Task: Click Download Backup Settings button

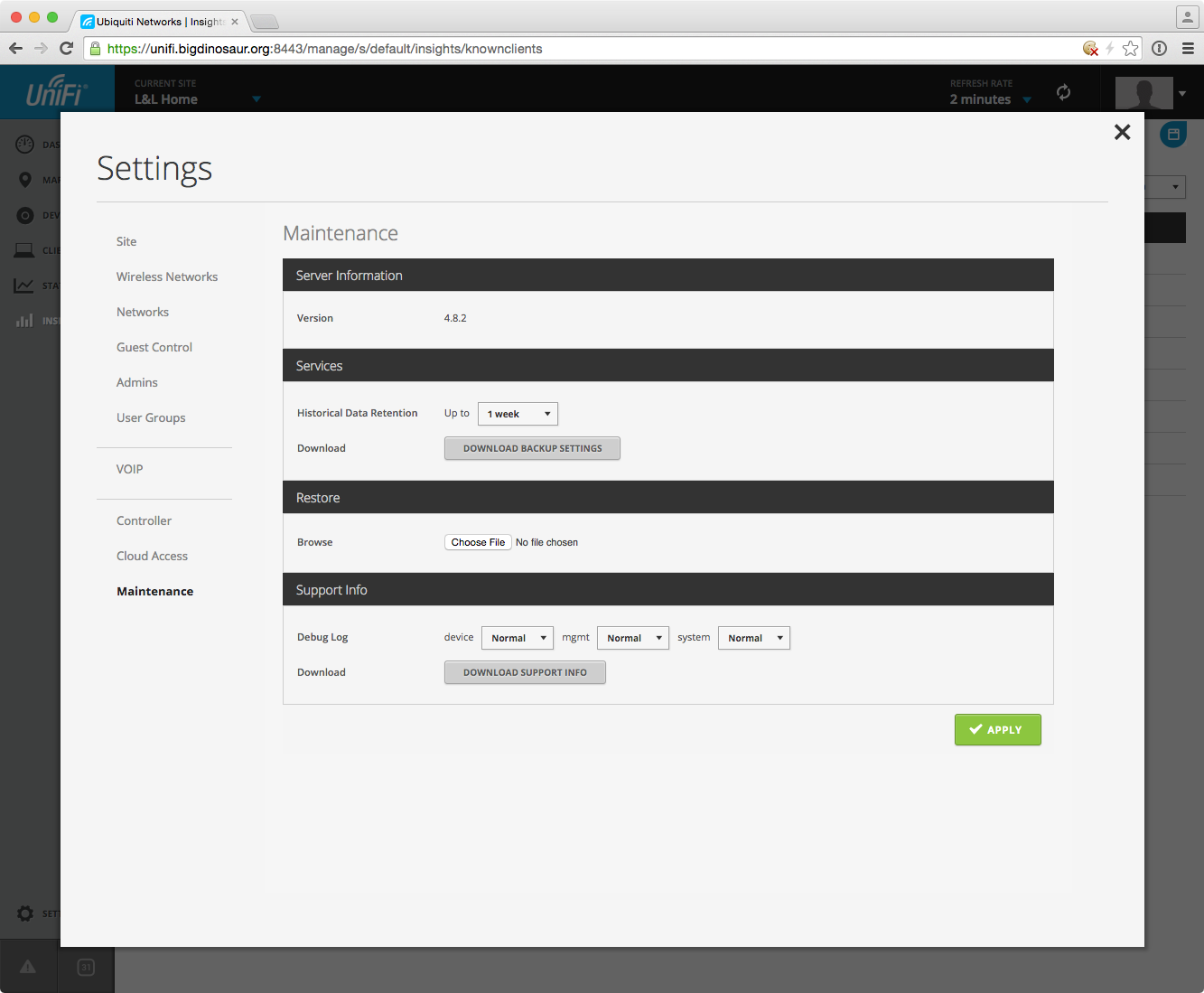Action: coord(532,448)
